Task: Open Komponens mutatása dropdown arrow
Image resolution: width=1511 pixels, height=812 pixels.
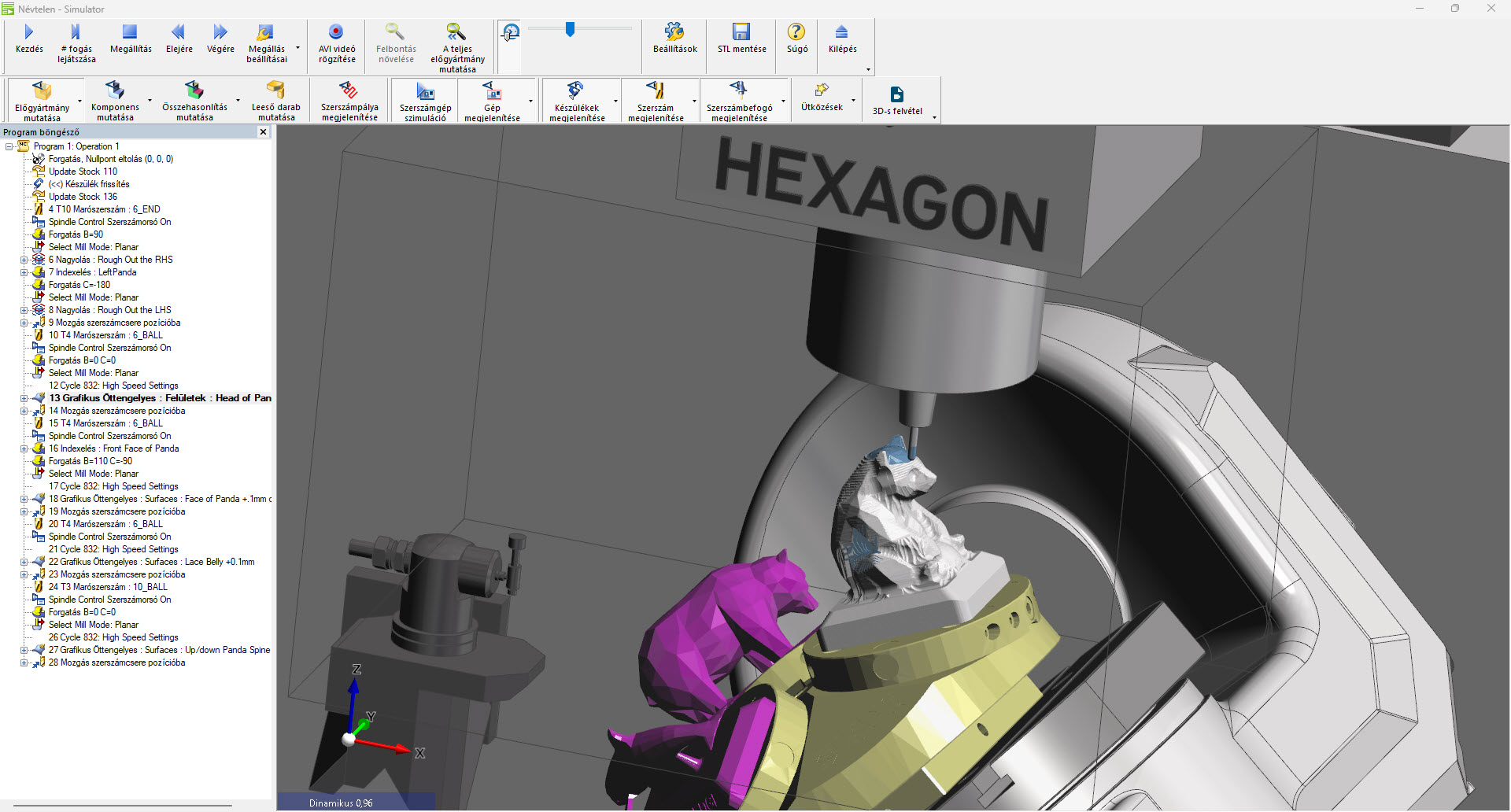Action: point(149,101)
